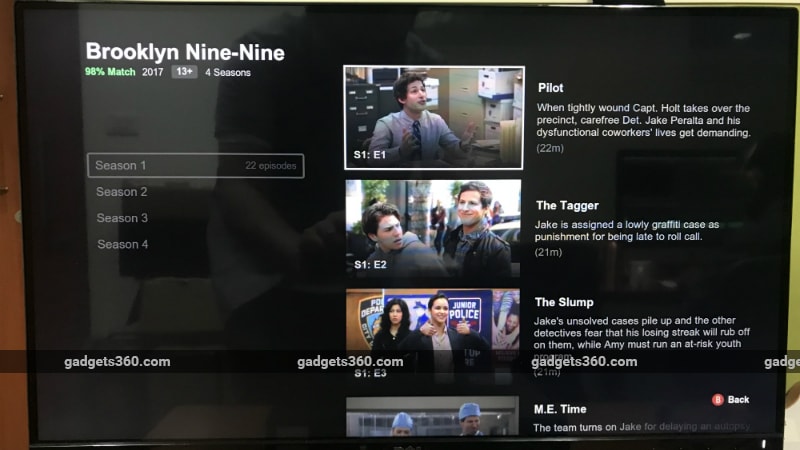Select The Tagger episode title

click(x=567, y=205)
